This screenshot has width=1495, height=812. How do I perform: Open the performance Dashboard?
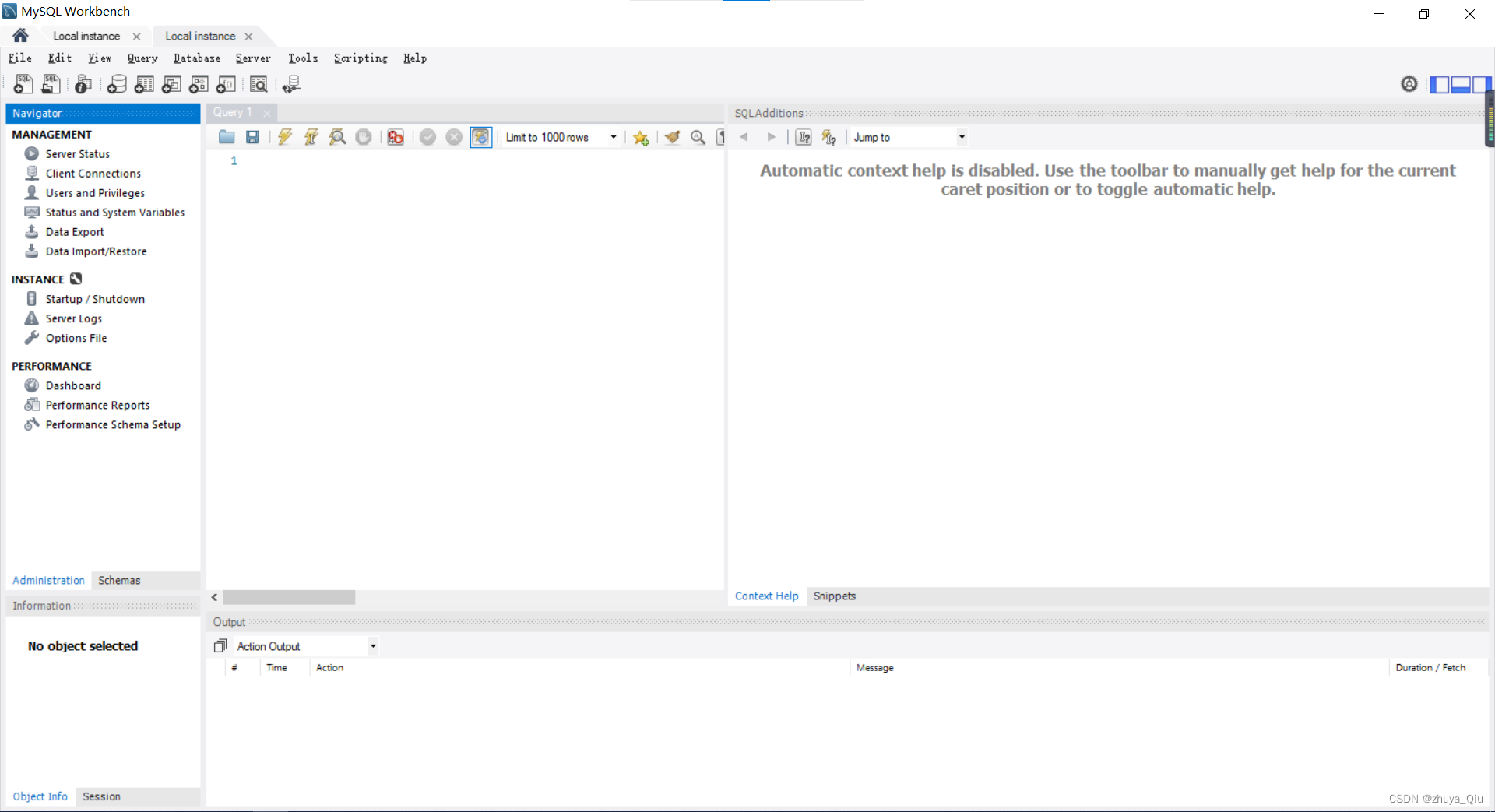click(73, 385)
